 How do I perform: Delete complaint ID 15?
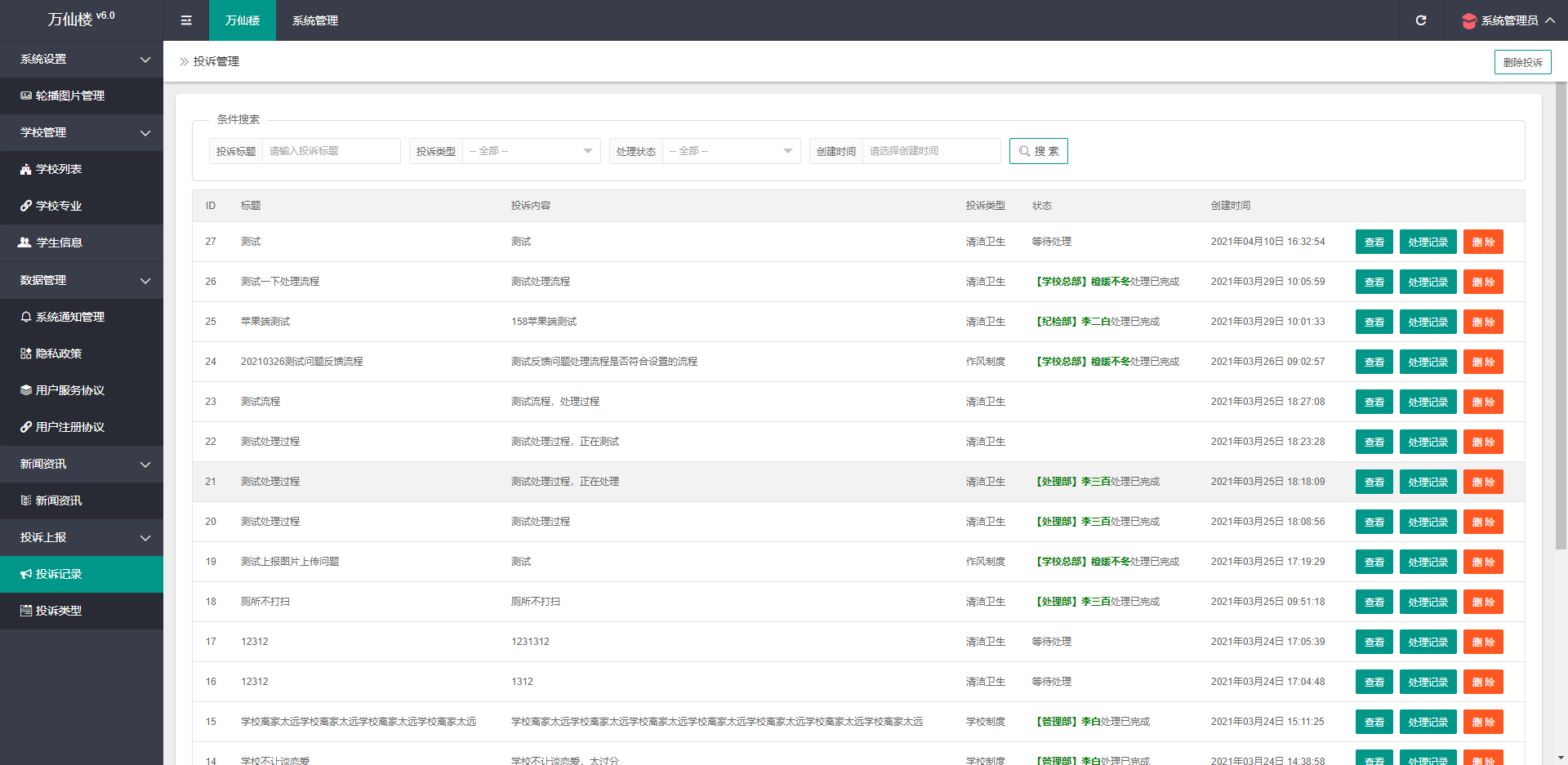1483,722
